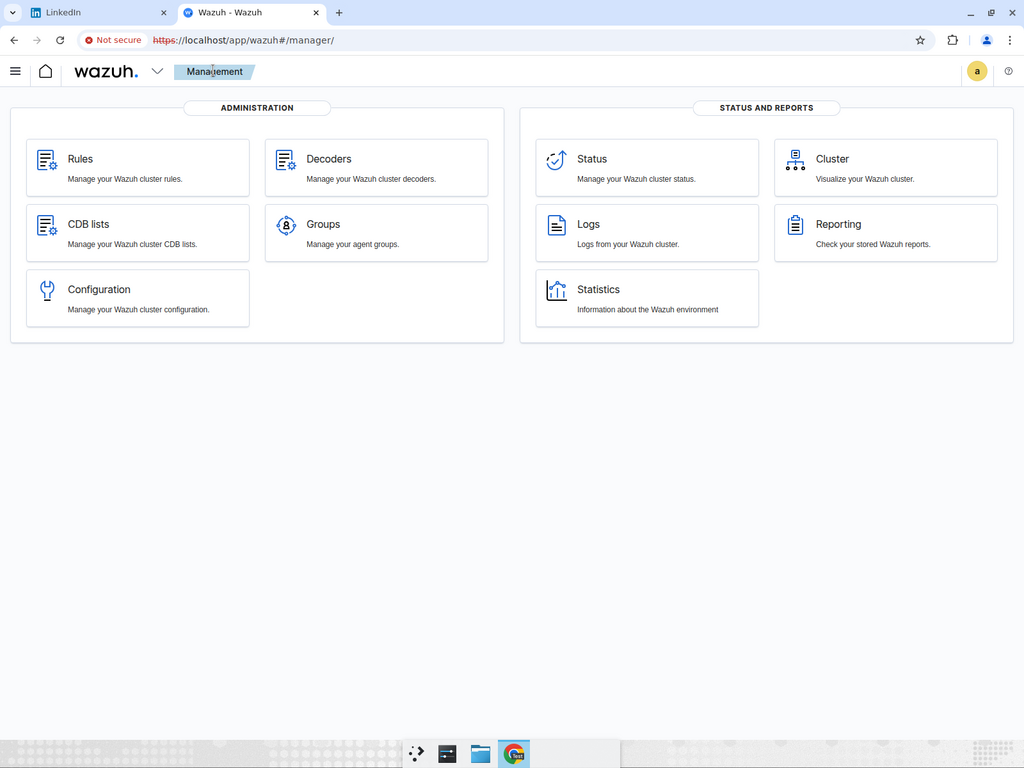Close the Wazuh tab
The width and height of the screenshot is (1024, 768).
[x=316, y=12]
